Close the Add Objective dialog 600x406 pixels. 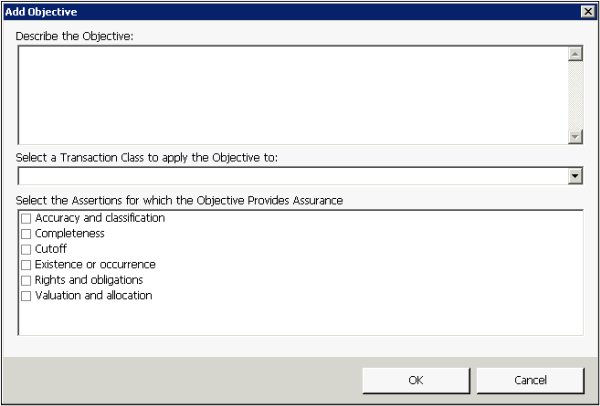click(587, 10)
